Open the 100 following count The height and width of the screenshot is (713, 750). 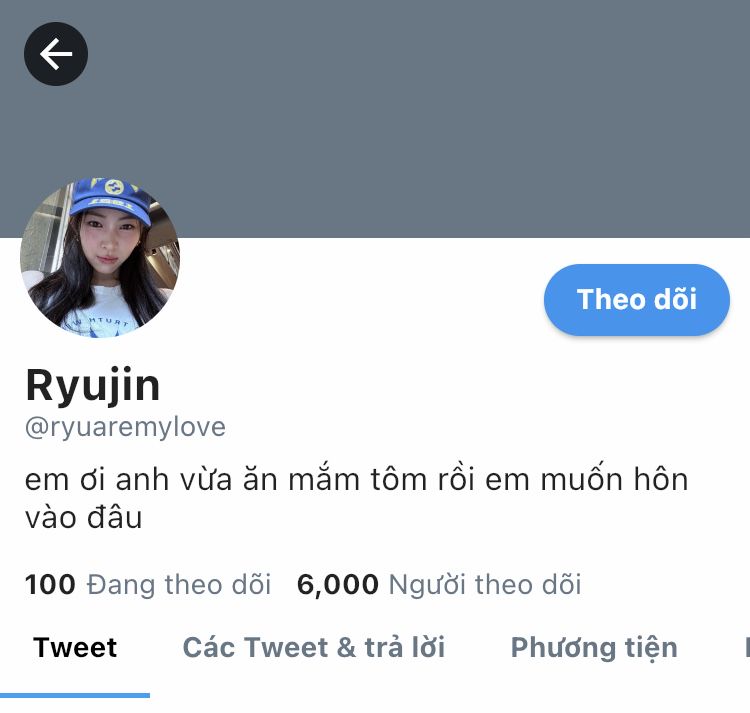[x=50, y=584]
